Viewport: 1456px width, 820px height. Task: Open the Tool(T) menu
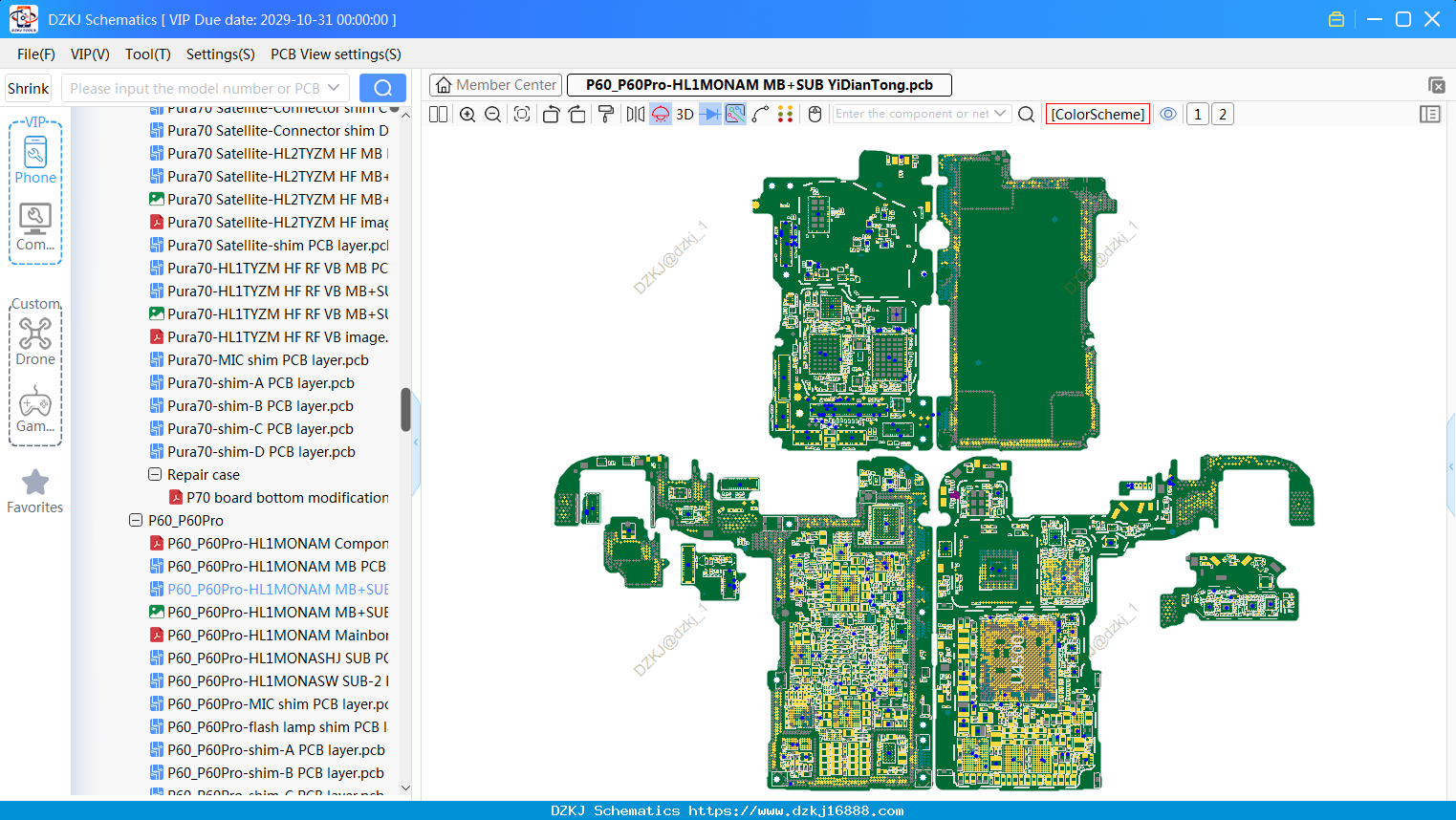click(x=148, y=54)
